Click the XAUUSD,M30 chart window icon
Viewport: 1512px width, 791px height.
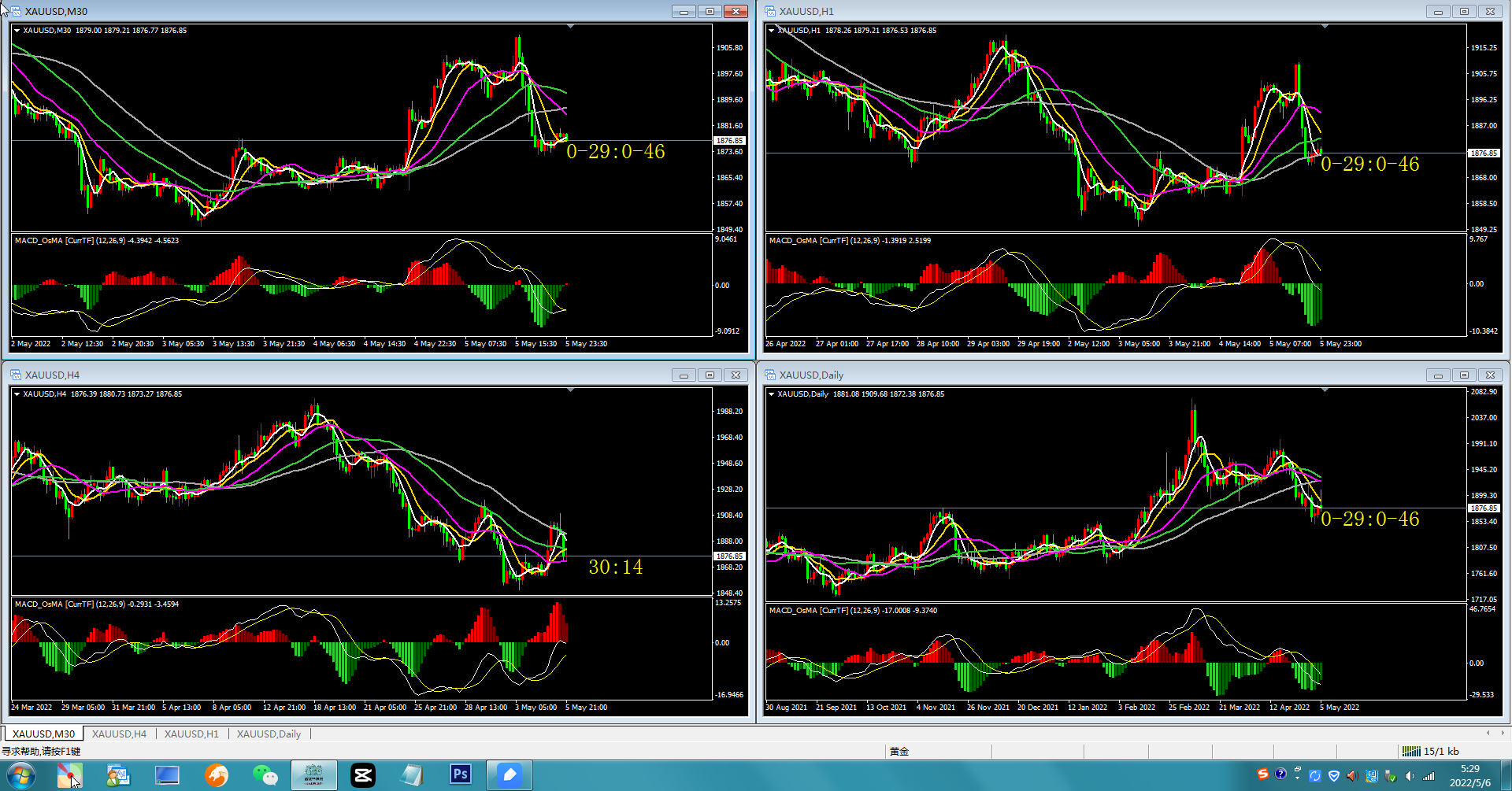click(x=16, y=11)
